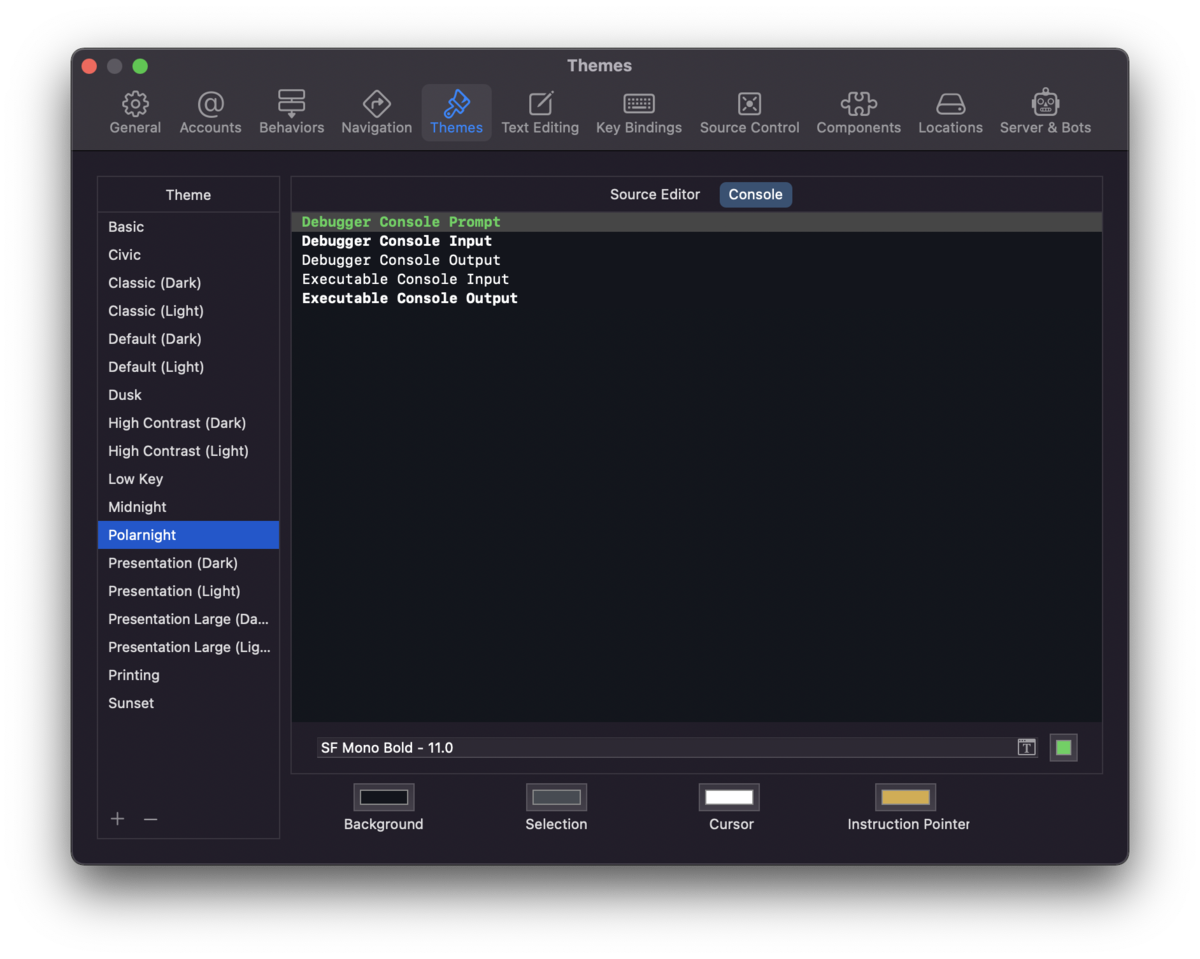Open the Instruction Pointer color well
The width and height of the screenshot is (1200, 959).
point(905,797)
